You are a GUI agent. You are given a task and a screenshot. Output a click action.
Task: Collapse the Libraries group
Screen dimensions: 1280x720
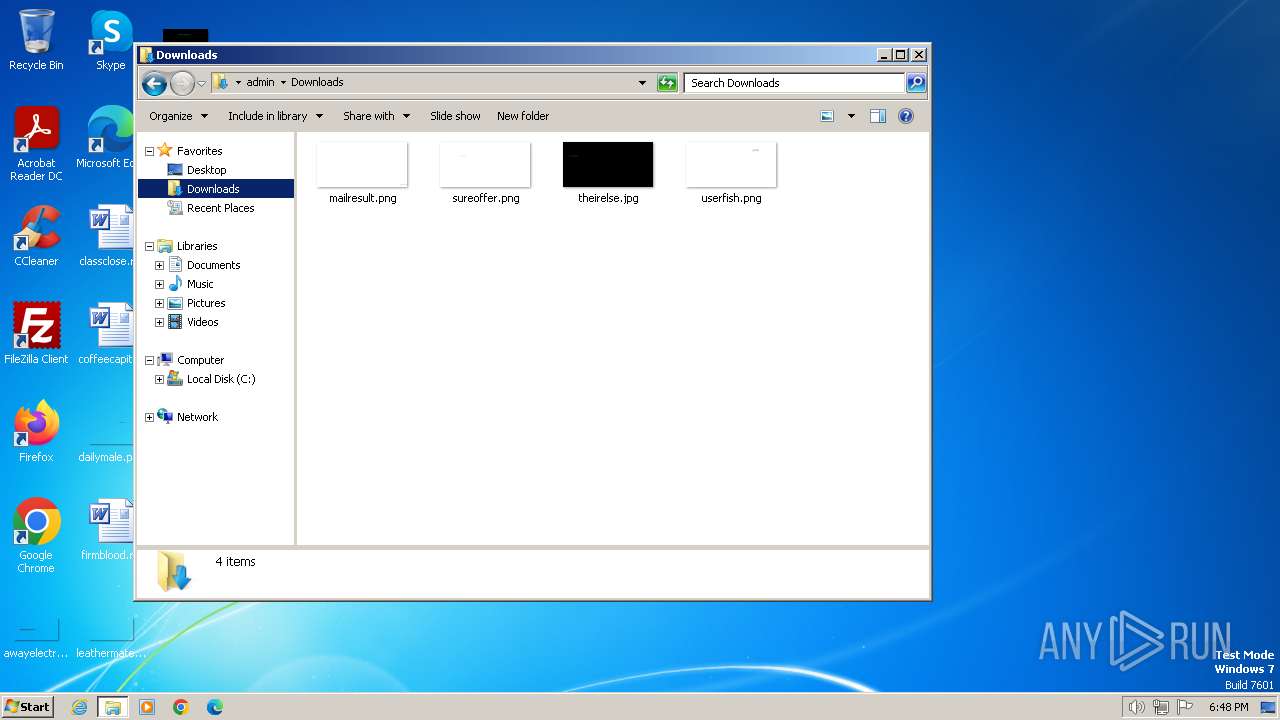149,246
